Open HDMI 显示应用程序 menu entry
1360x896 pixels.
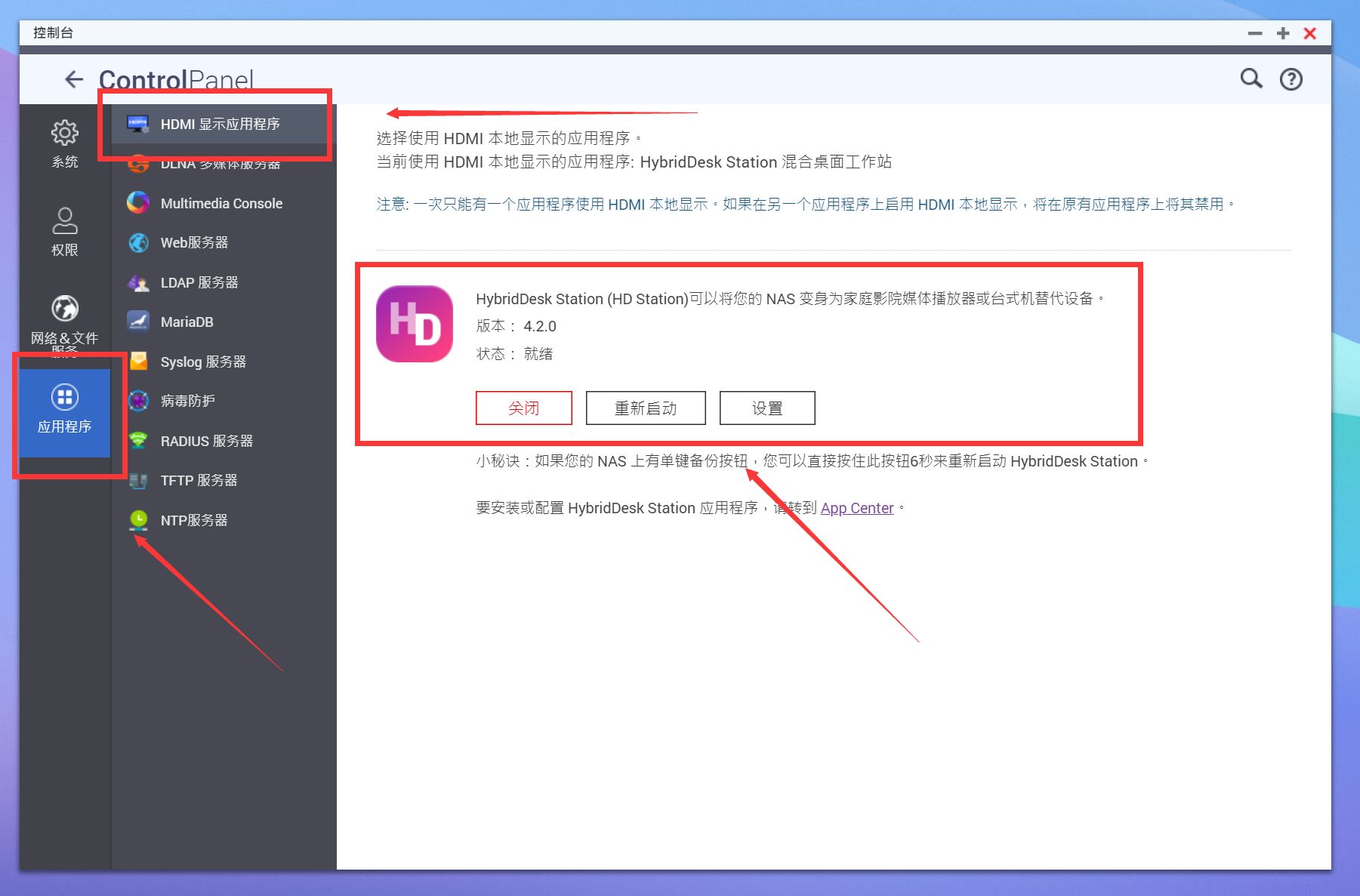(x=224, y=124)
